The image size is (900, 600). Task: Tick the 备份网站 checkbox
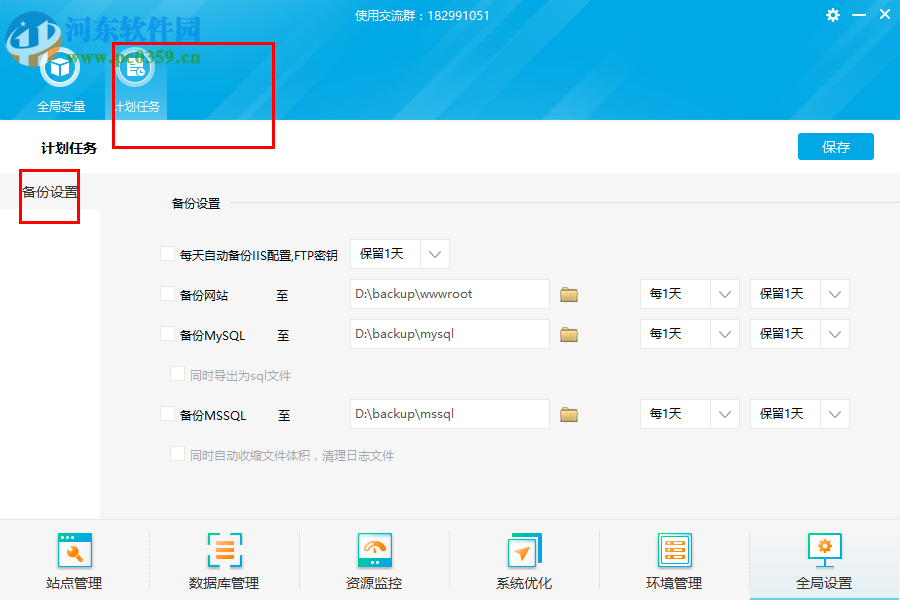pos(167,294)
